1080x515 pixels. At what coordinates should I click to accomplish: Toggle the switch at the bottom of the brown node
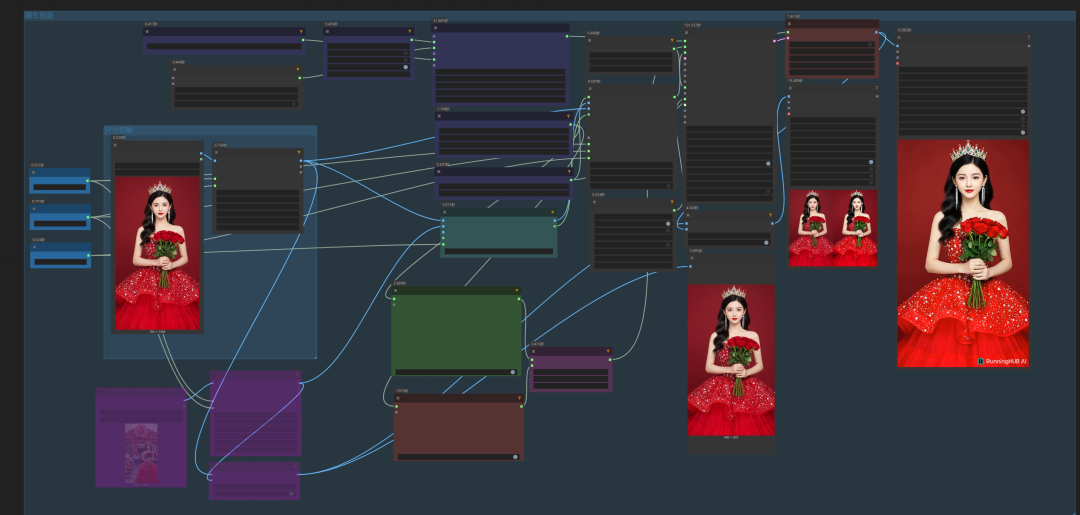(x=515, y=456)
